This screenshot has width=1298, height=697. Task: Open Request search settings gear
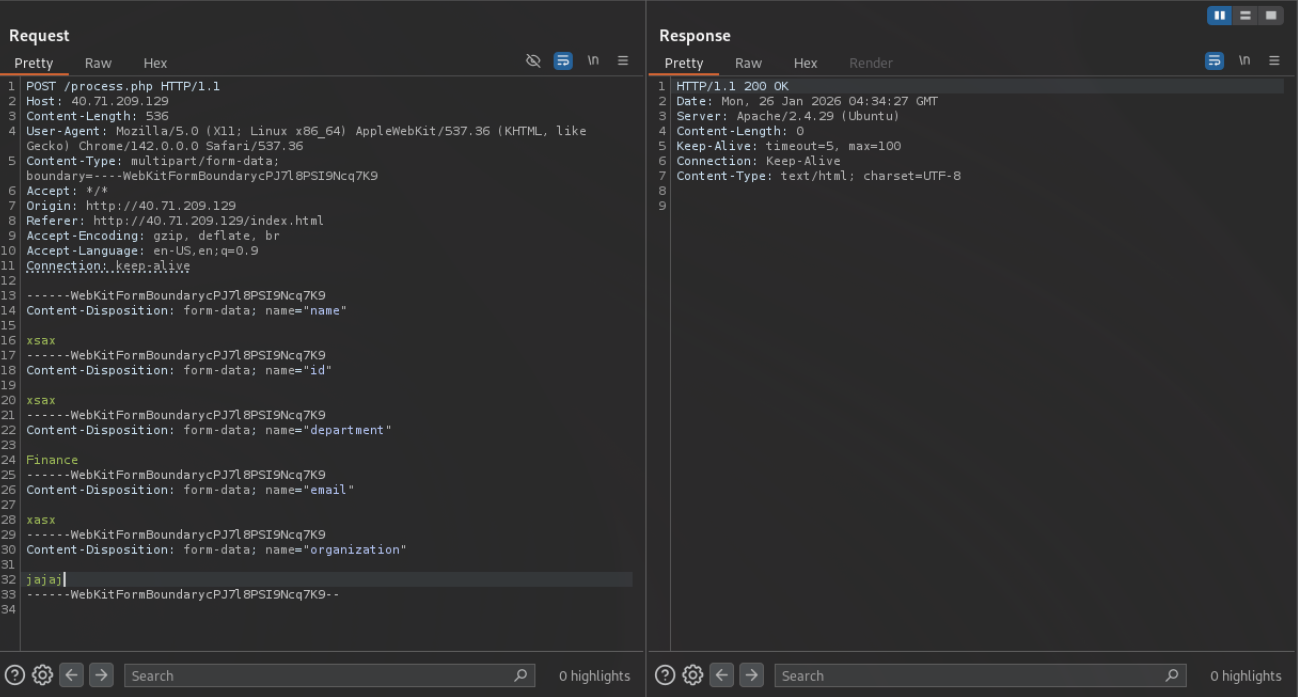click(42, 675)
